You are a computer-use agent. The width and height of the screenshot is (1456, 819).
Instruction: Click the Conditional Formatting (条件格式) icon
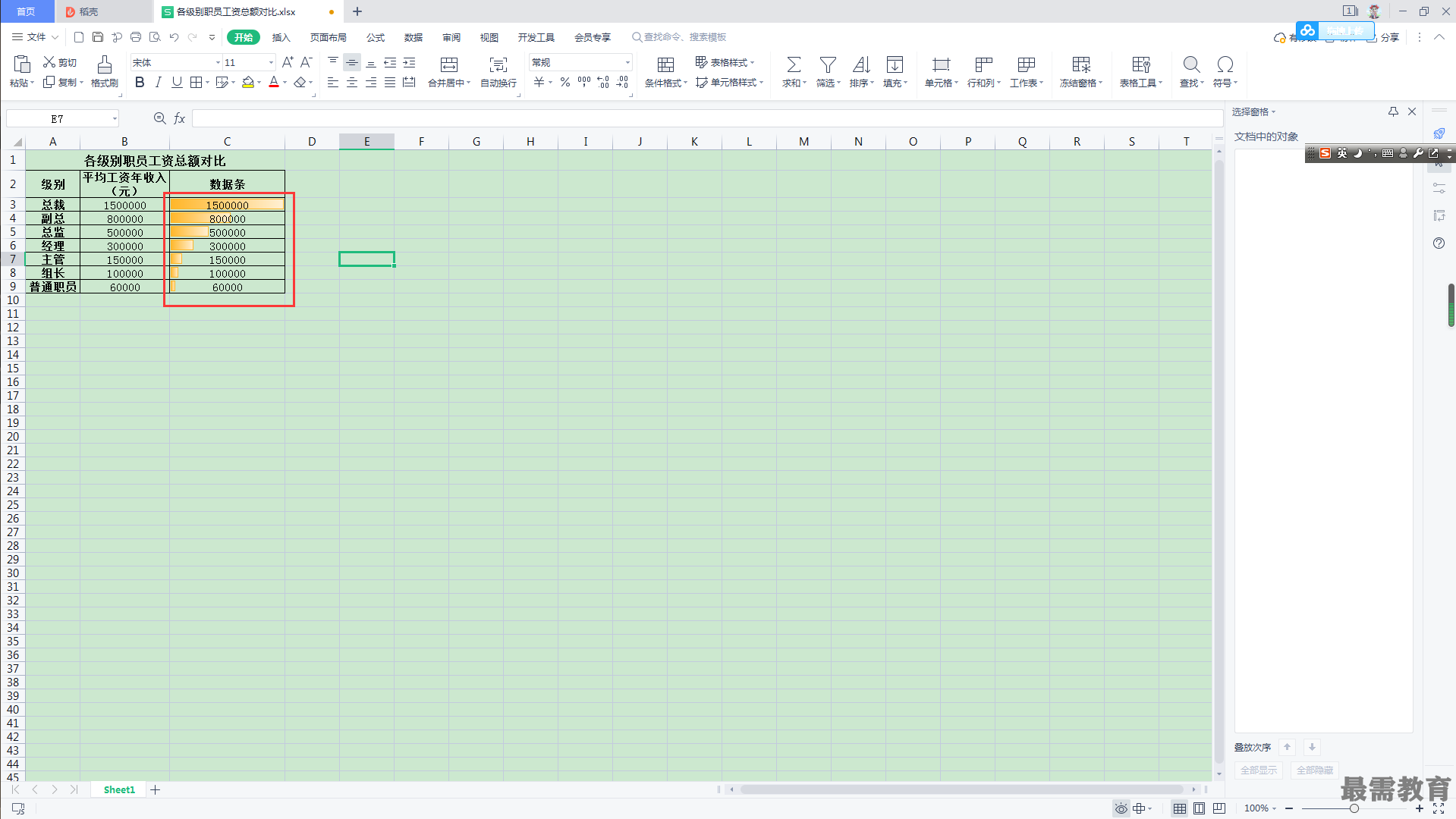[x=665, y=64]
